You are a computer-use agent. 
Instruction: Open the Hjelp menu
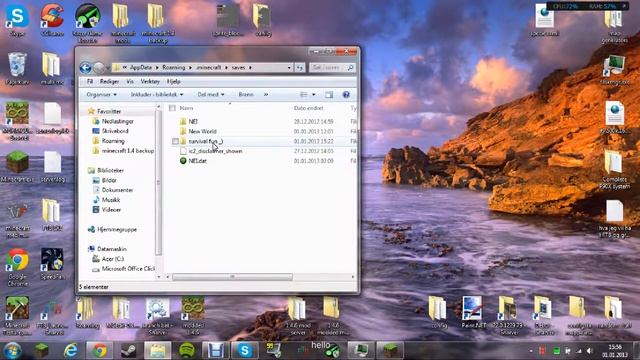(173, 82)
